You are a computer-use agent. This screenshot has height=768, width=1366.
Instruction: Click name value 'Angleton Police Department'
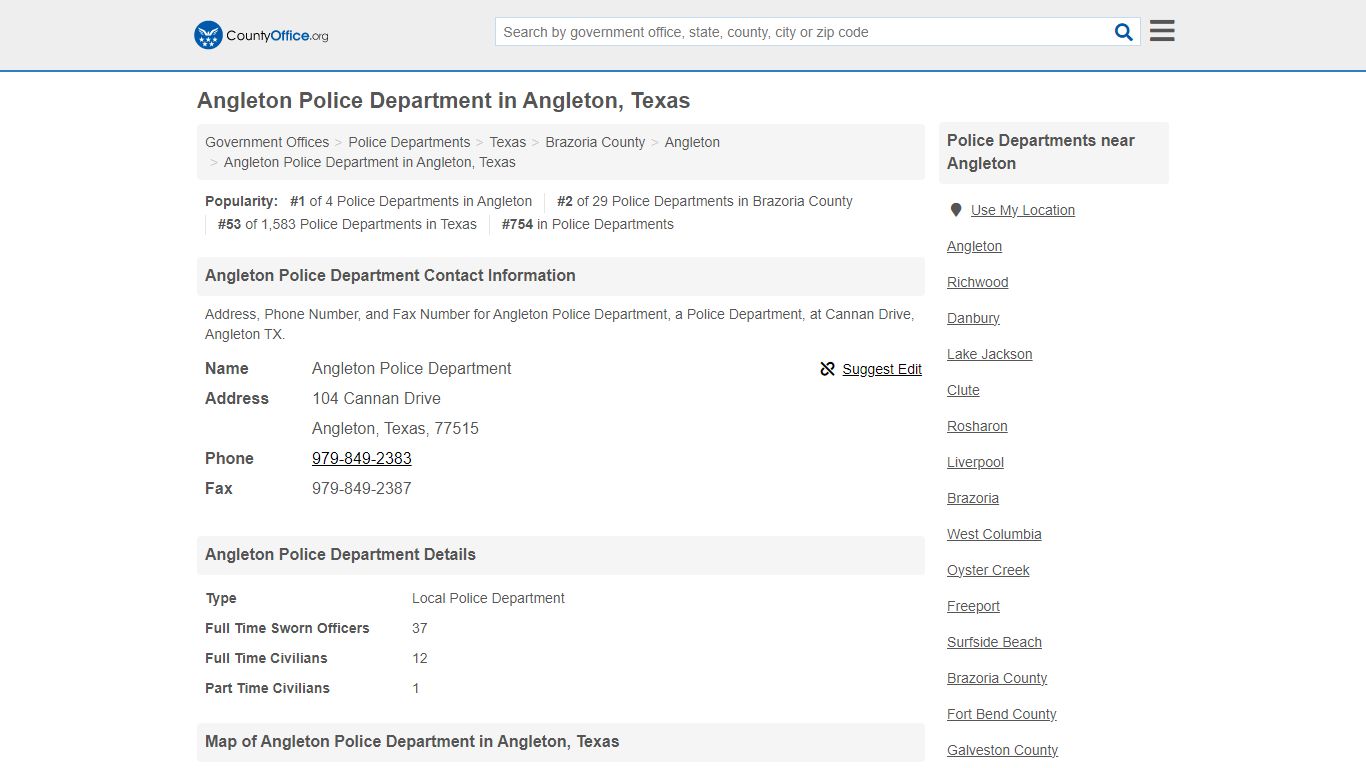411,368
